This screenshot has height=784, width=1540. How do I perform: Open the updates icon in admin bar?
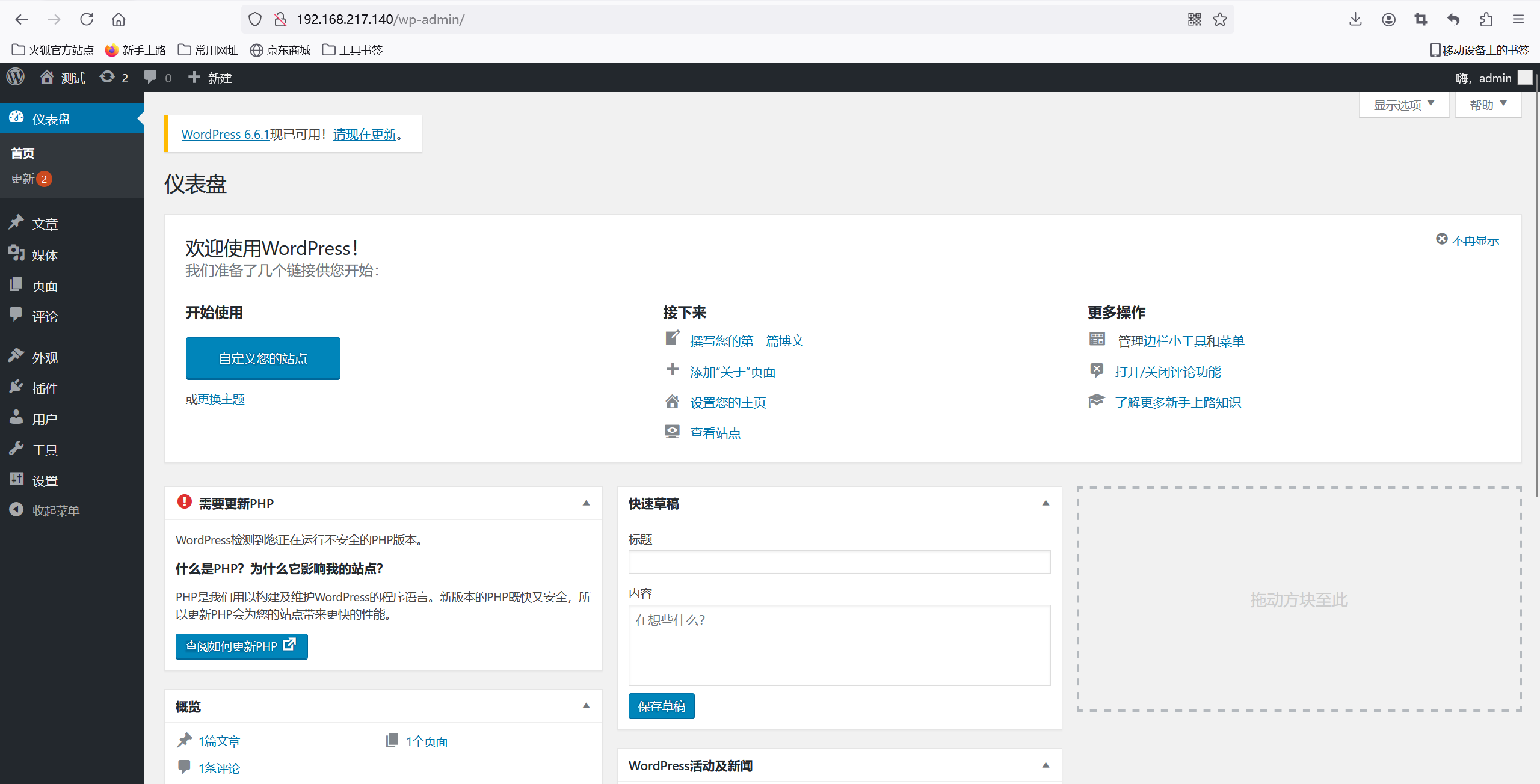point(114,78)
